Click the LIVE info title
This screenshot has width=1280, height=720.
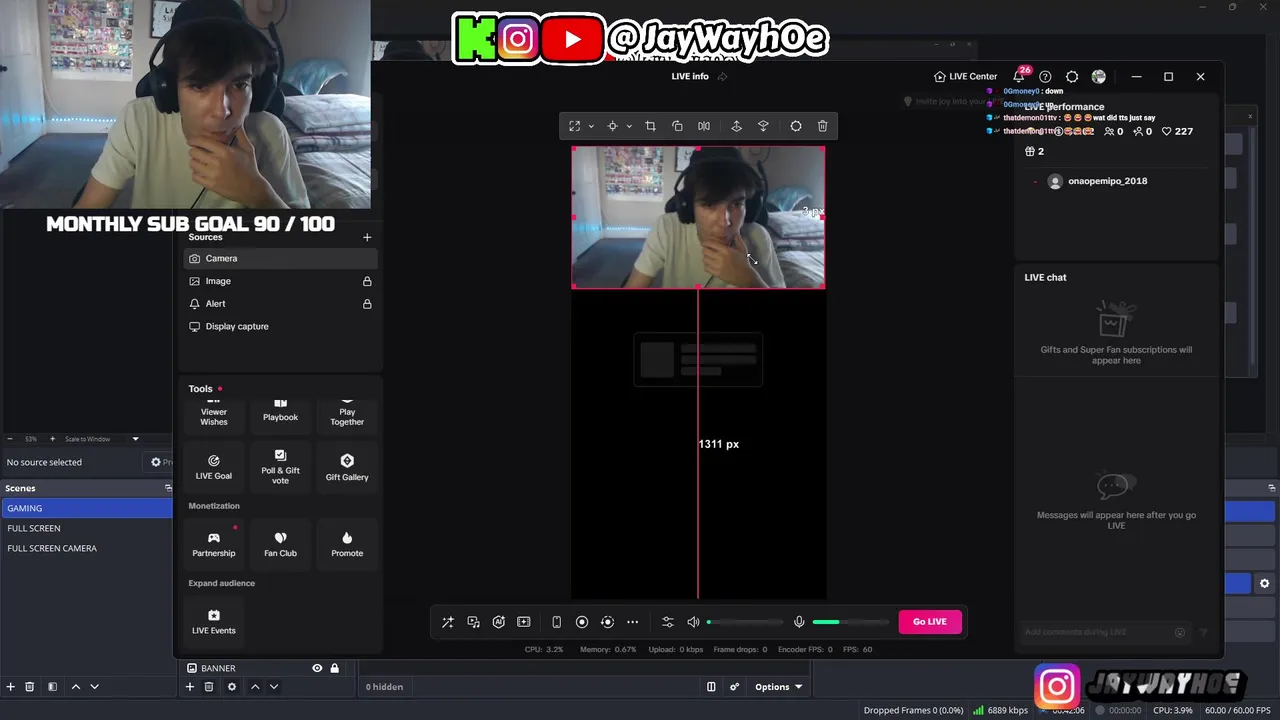point(690,76)
